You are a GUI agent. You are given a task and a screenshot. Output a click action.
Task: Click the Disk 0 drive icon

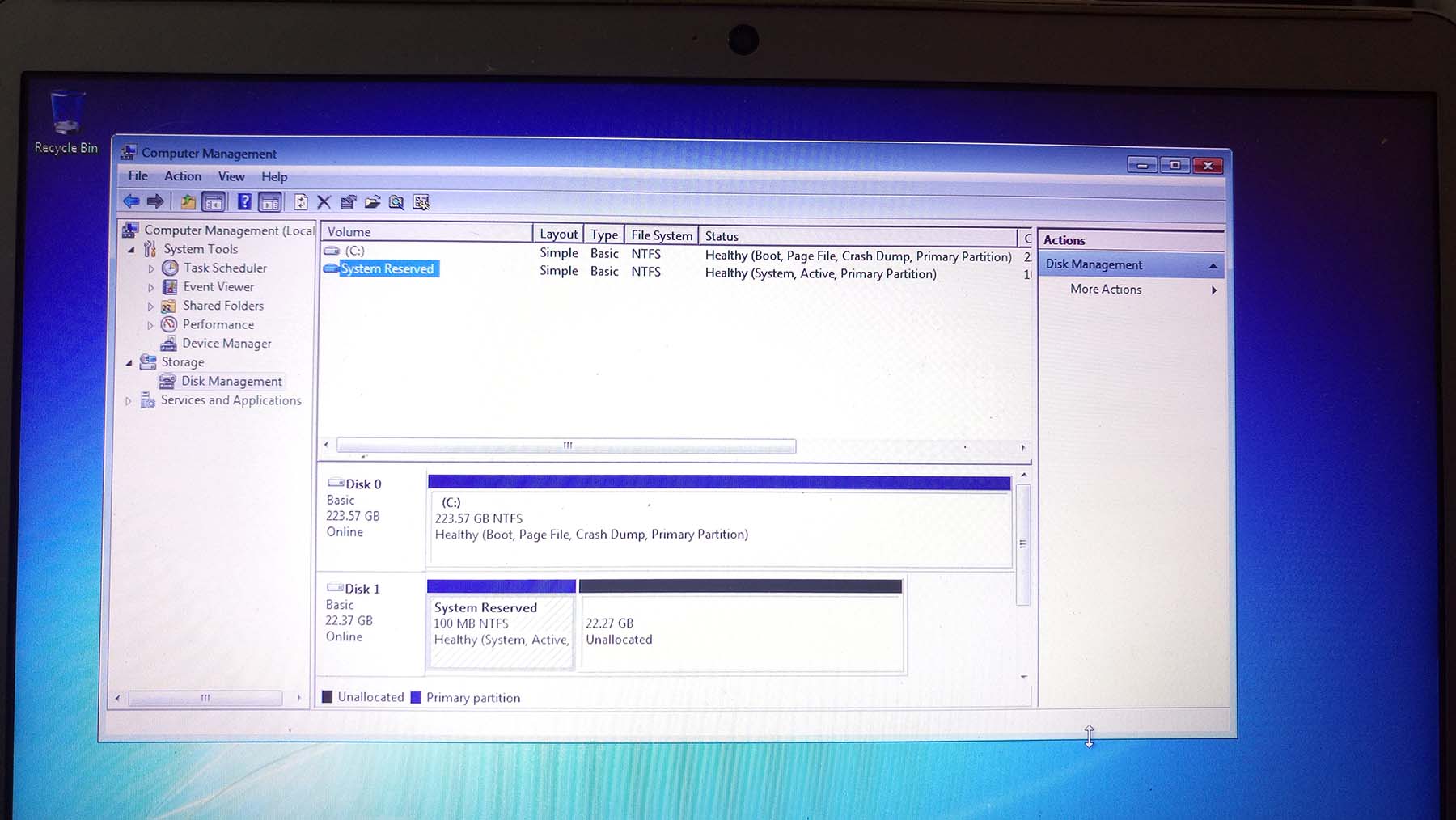[x=336, y=483]
